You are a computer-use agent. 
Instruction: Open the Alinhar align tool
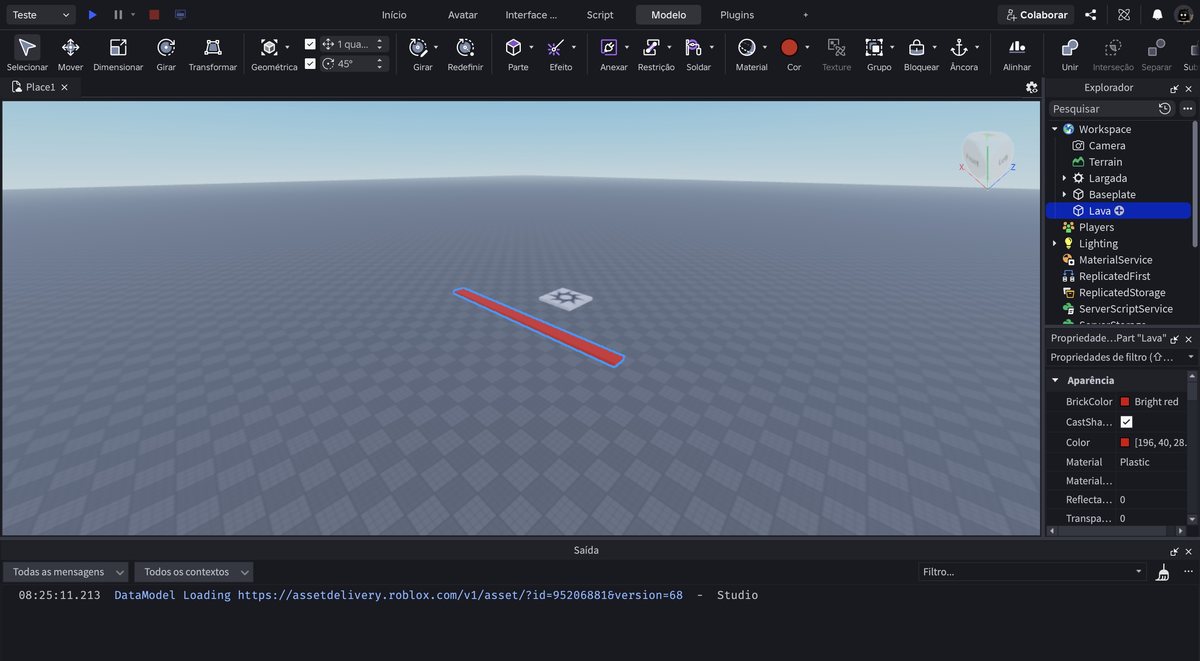(1017, 52)
